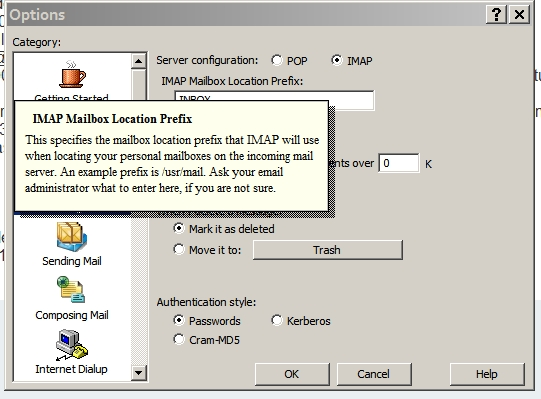Open Help for the Options dialog

point(487,374)
